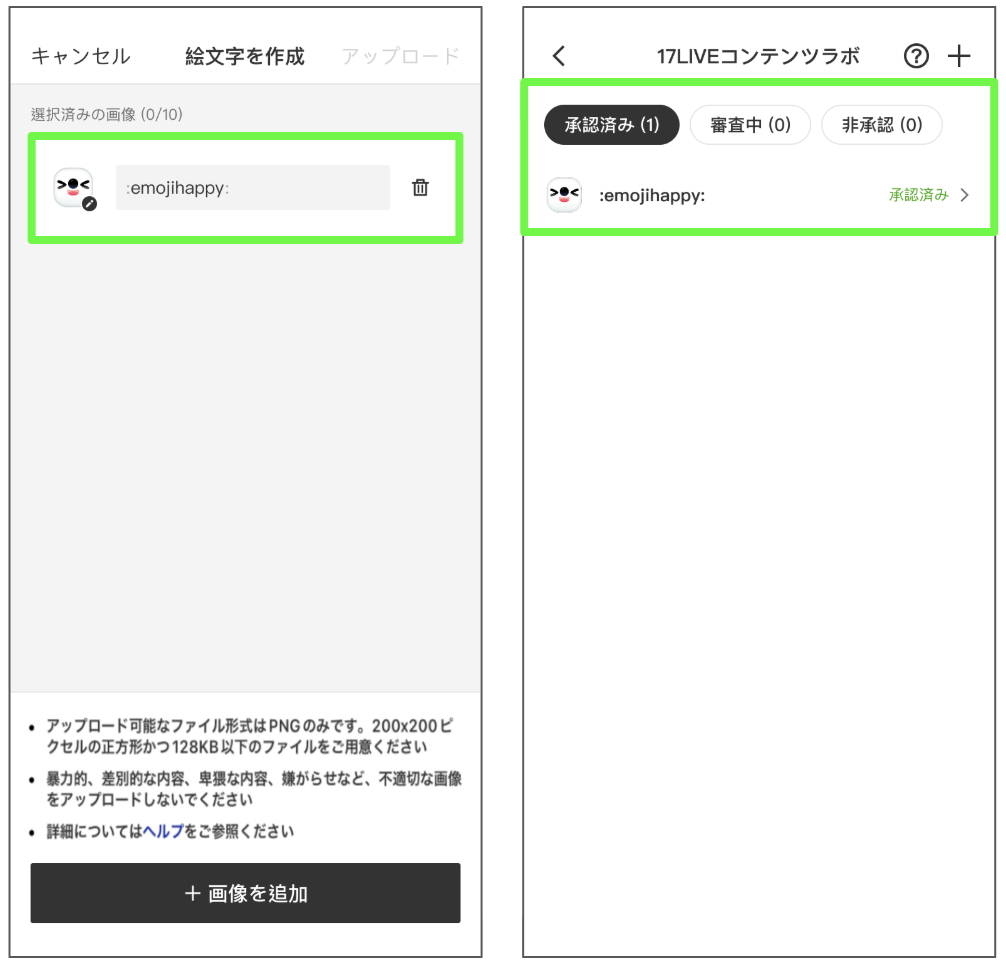
Task: Open emoji details with the row chevron
Action: (x=965, y=196)
